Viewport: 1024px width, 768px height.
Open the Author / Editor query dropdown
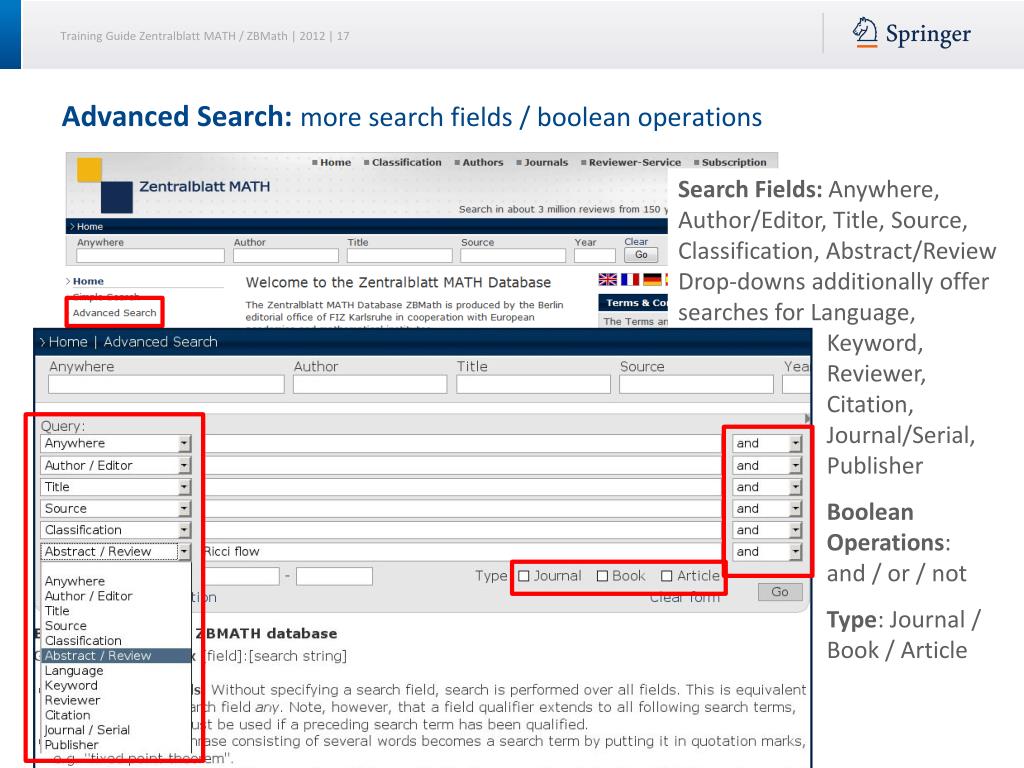(185, 466)
